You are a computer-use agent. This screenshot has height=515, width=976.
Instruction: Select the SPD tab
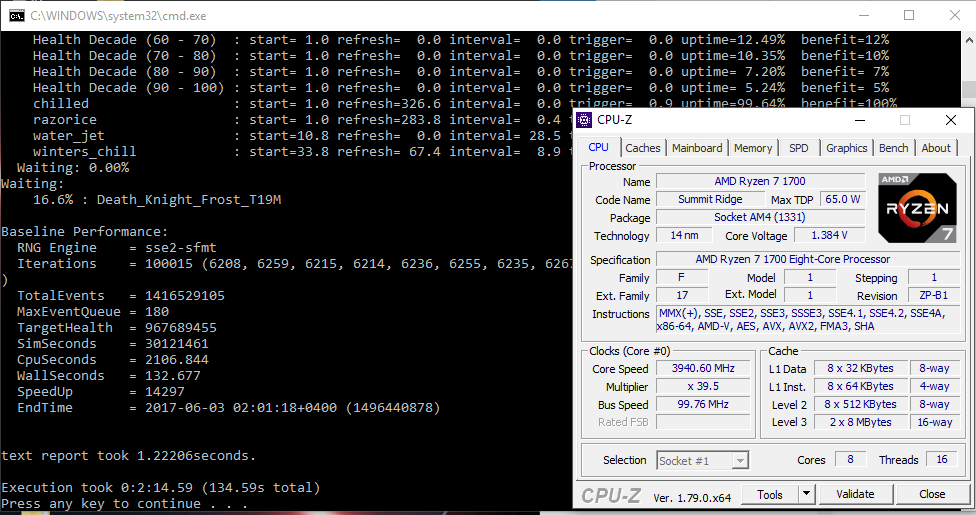click(x=799, y=148)
